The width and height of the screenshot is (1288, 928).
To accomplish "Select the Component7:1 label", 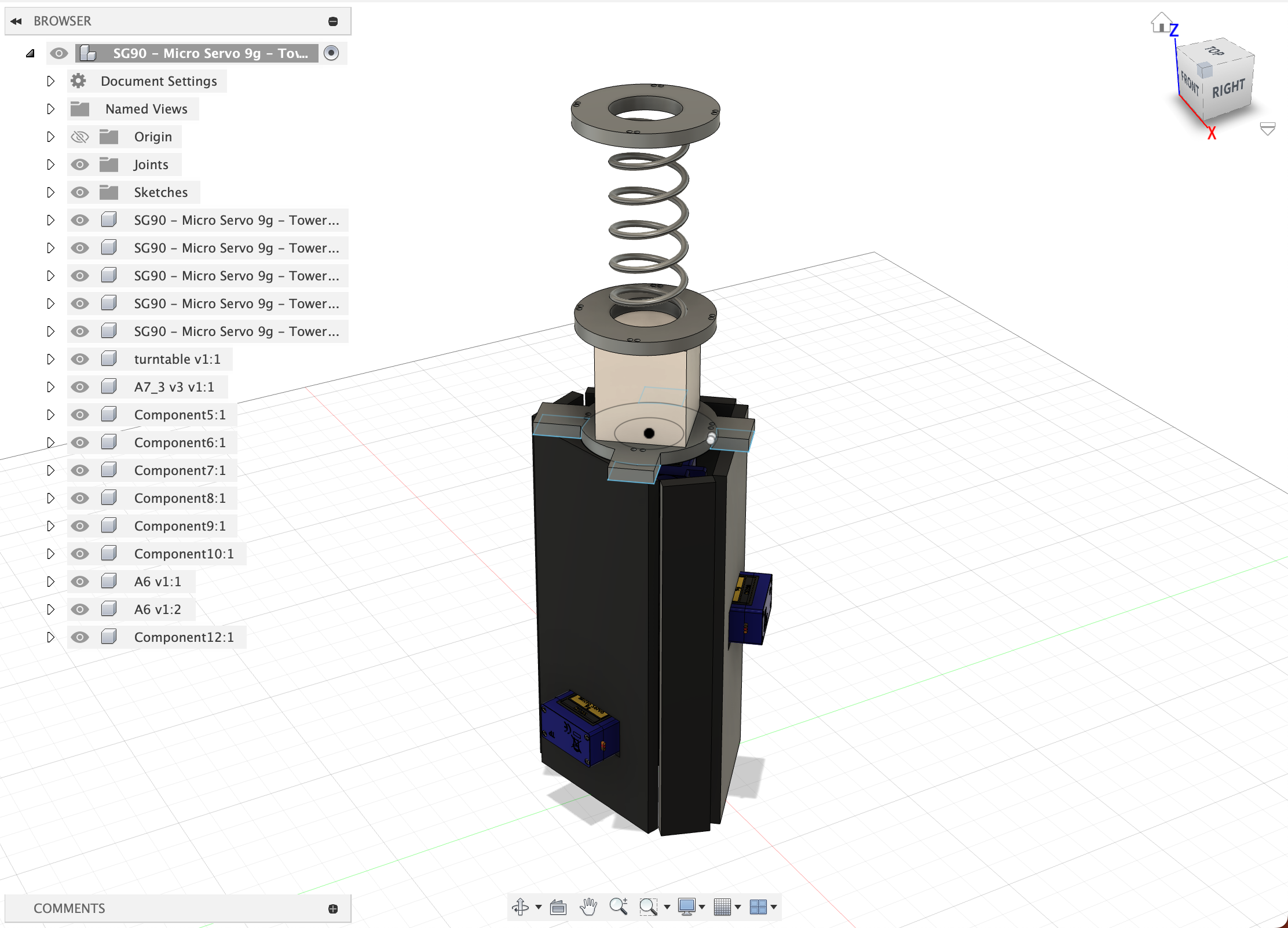I will pyautogui.click(x=180, y=470).
